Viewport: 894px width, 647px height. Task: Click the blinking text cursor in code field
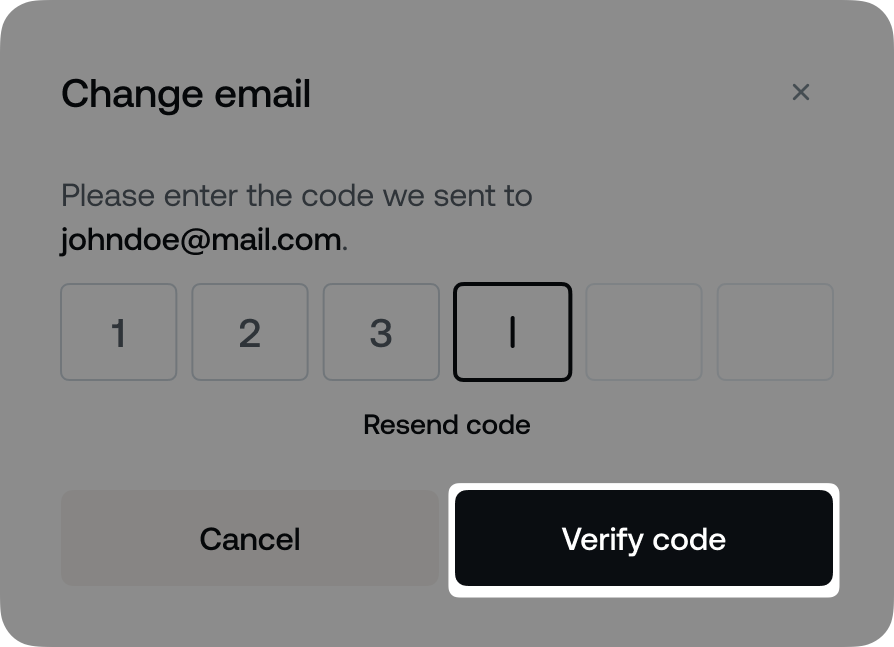(512, 333)
